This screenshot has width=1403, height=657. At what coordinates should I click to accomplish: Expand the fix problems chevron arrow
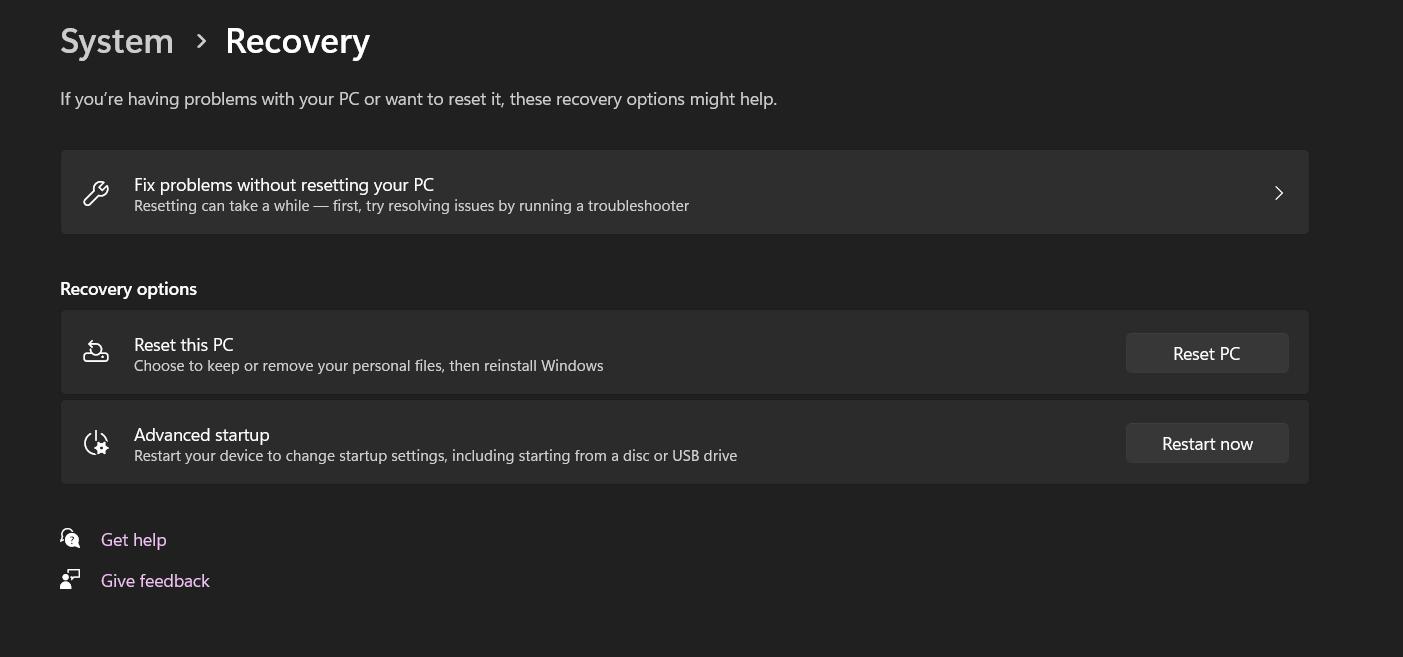pyautogui.click(x=1278, y=192)
